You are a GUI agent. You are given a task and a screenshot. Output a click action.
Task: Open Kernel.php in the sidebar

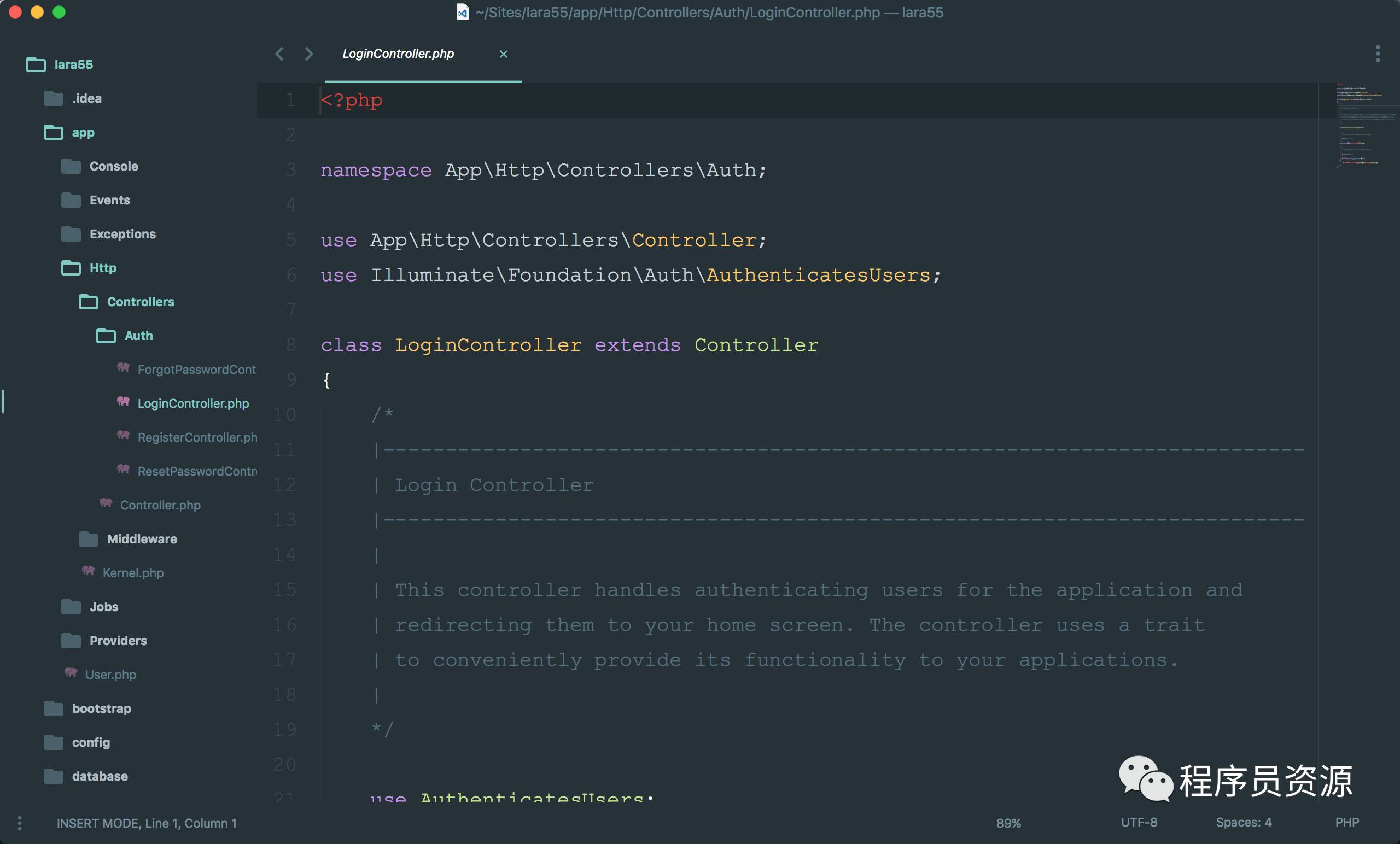(133, 573)
